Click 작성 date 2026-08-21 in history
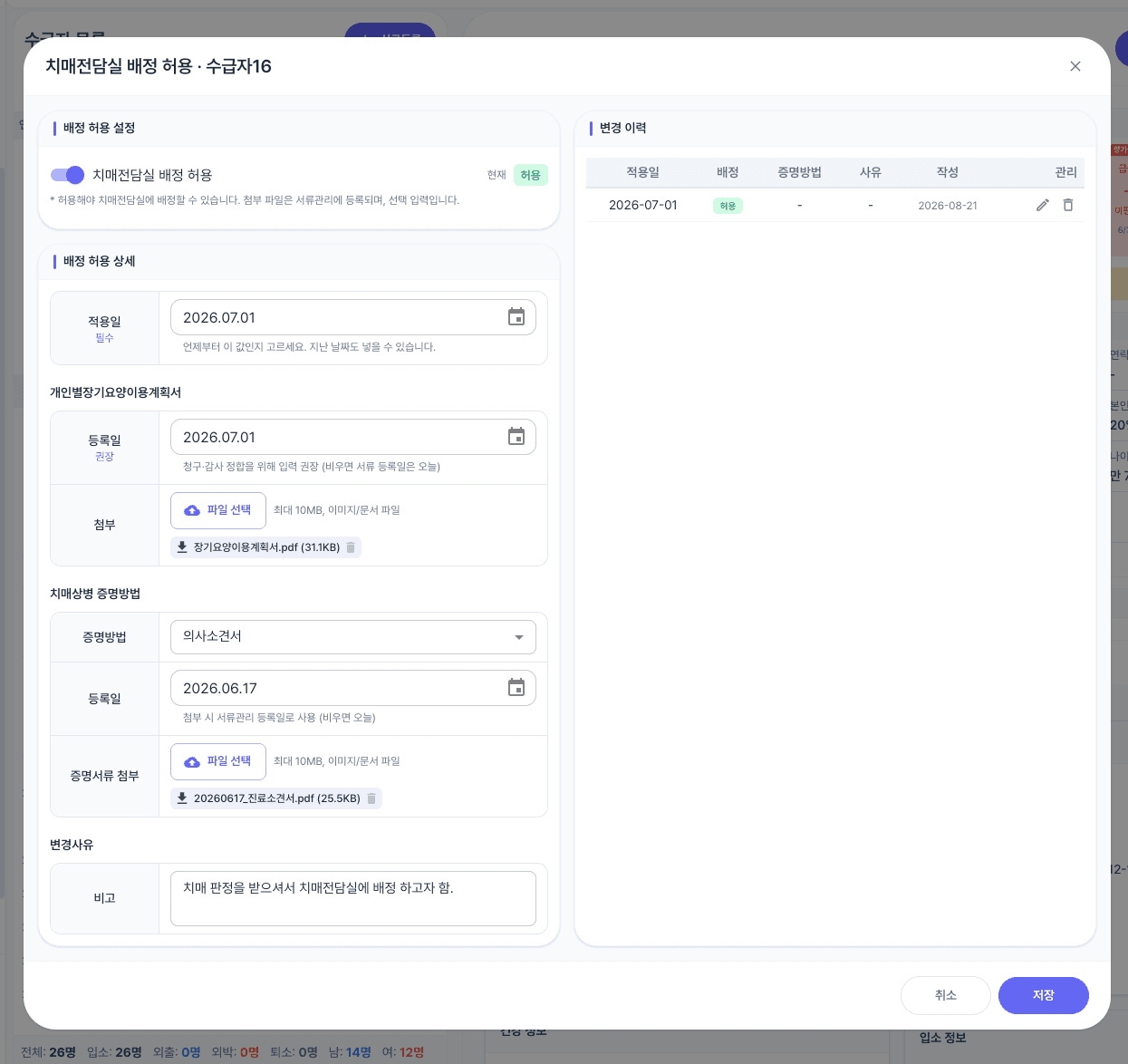 (x=948, y=206)
